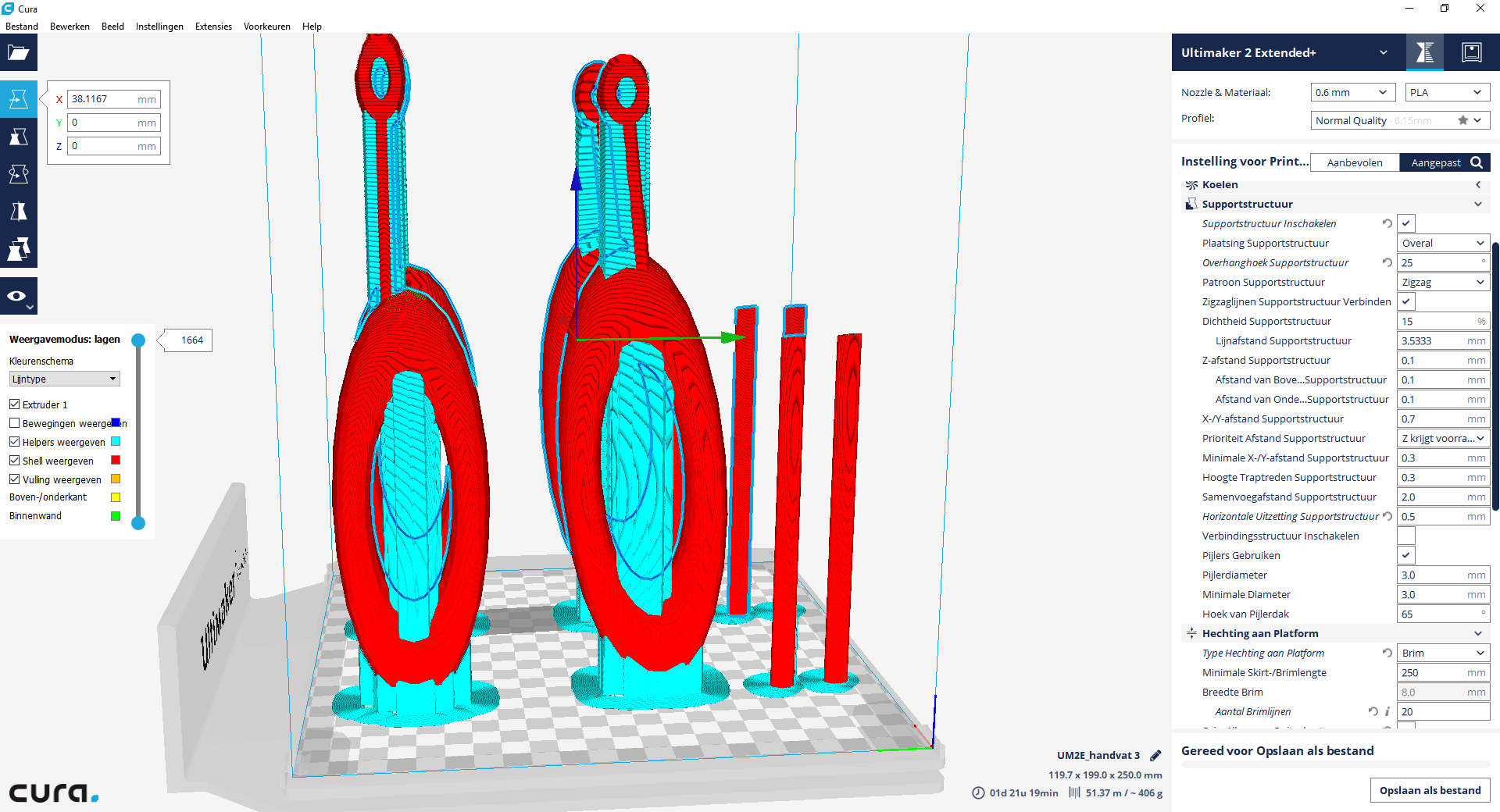Viewport: 1500px width, 812px height.
Task: Select the Rotate tool
Action: [19, 174]
